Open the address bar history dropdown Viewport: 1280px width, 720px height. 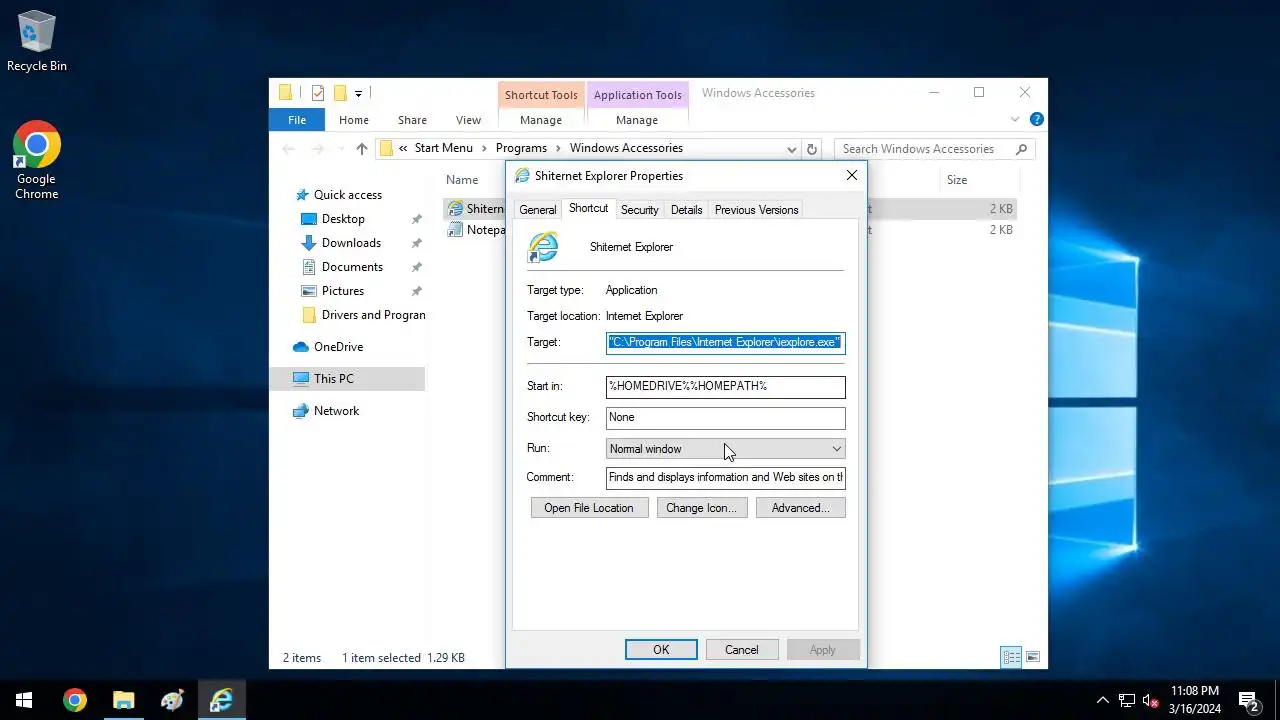(x=791, y=149)
